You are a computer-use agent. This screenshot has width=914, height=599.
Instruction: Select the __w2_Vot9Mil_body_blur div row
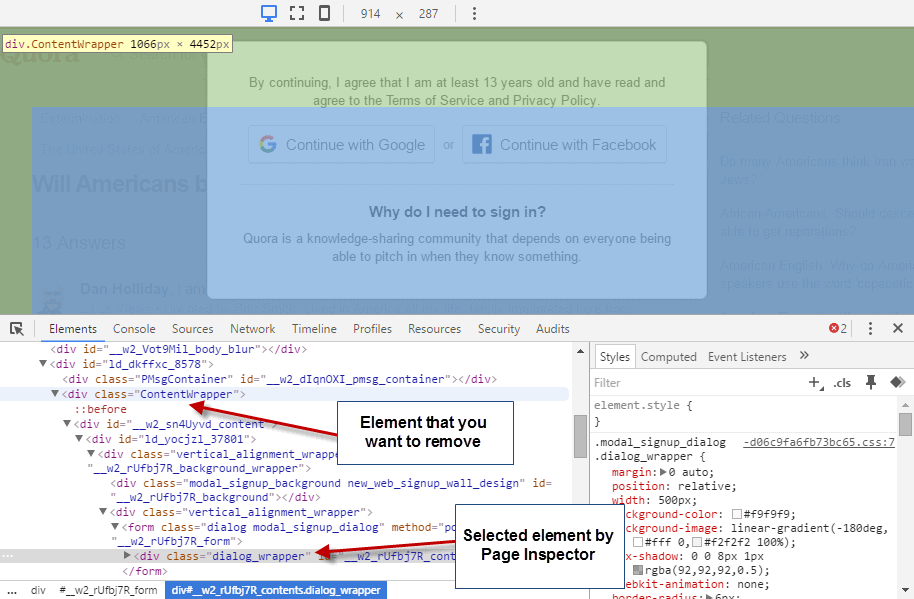(178, 349)
